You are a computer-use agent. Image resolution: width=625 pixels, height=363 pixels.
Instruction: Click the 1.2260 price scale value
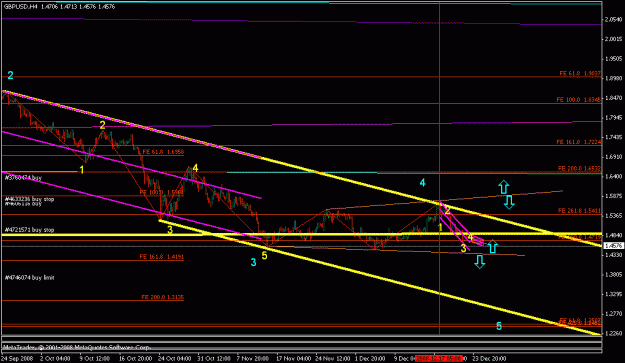(x=614, y=333)
